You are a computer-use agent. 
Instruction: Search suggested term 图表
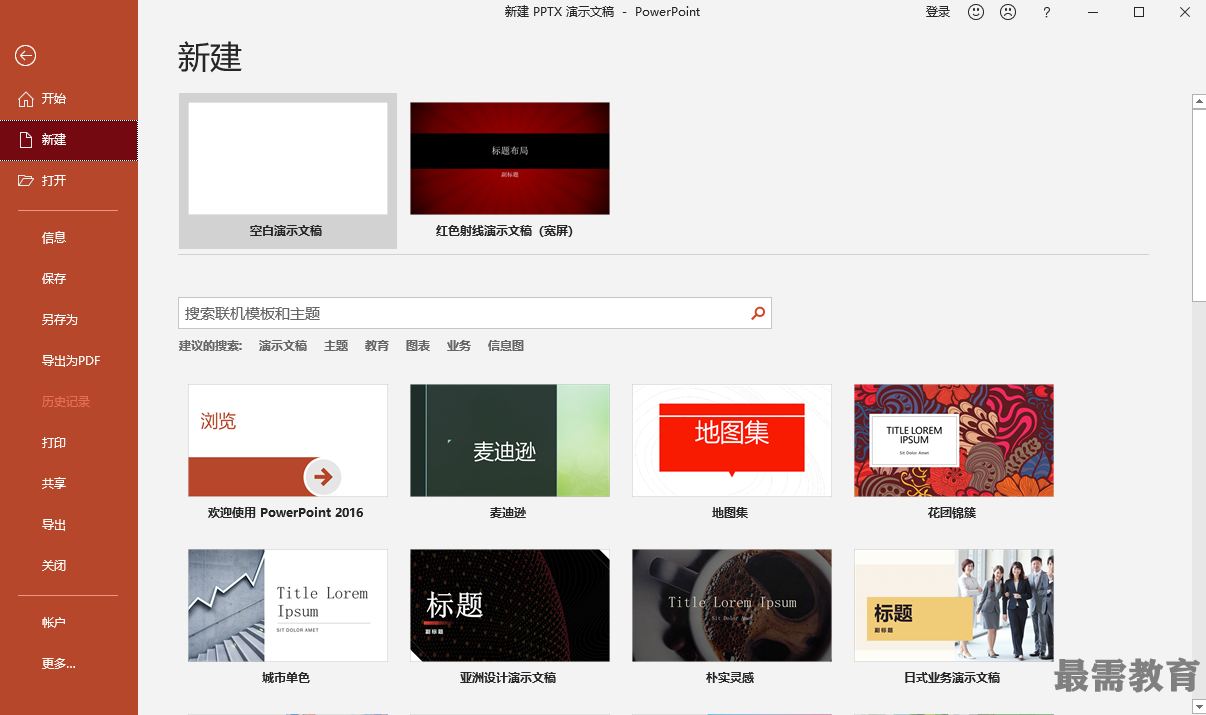pyautogui.click(x=418, y=346)
